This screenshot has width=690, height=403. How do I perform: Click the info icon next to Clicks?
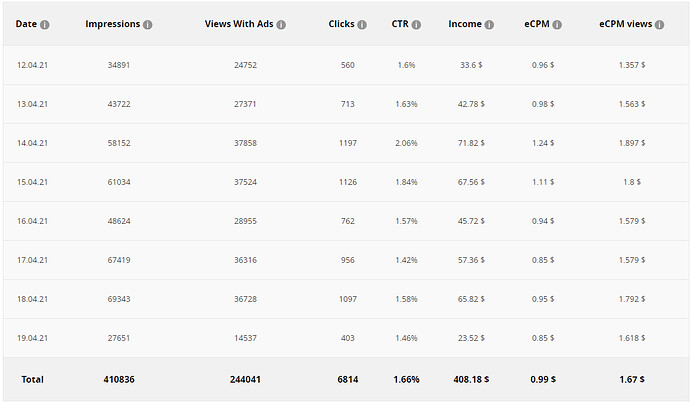(x=364, y=24)
